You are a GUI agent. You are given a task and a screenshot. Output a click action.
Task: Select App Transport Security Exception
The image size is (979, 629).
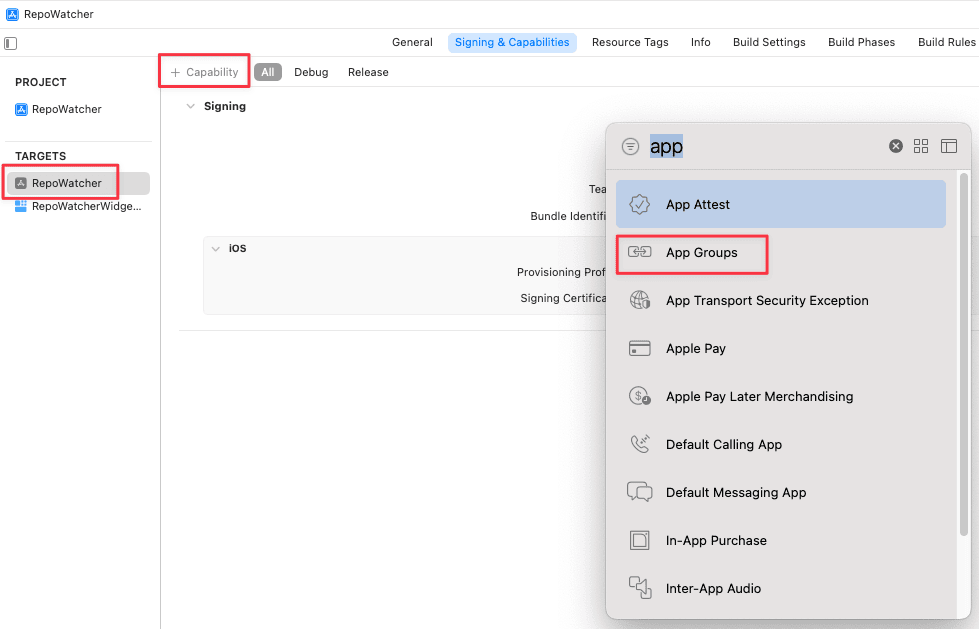(x=780, y=300)
